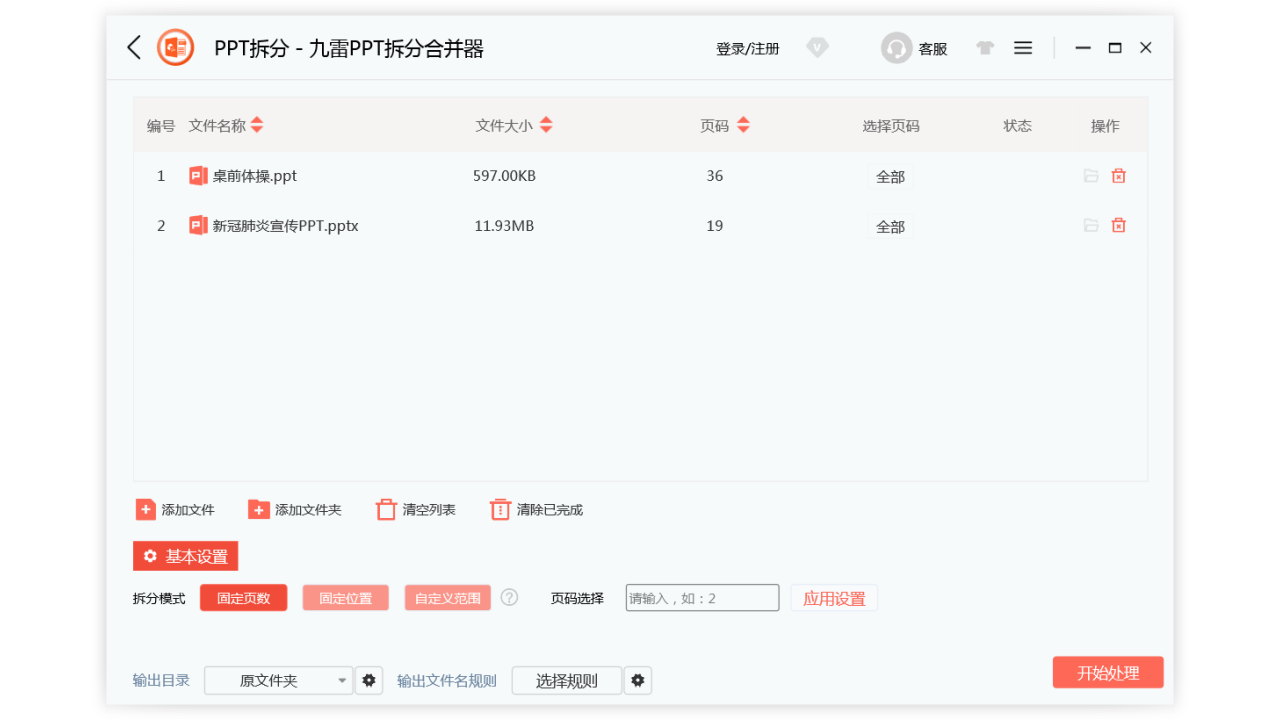This screenshot has height=720, width=1280.
Task: Click the help question-mark beside split modes
Action: (509, 597)
